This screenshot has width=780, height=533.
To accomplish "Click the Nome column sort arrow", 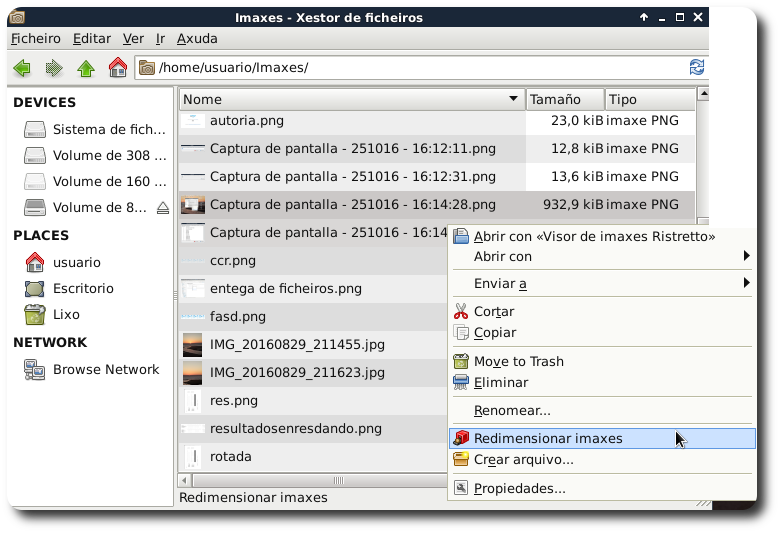I will [514, 99].
